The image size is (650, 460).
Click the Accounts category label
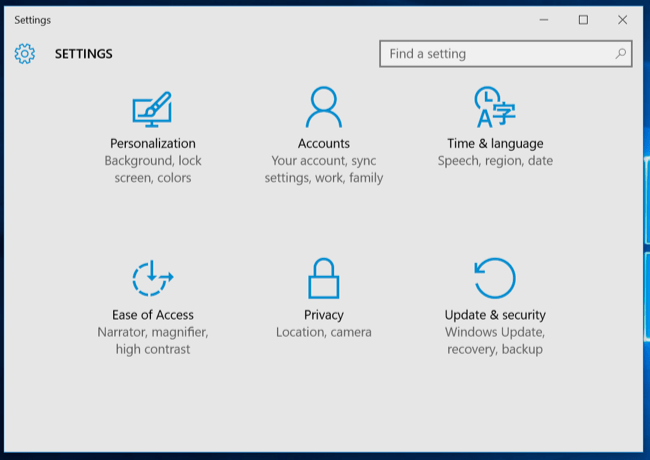324,143
